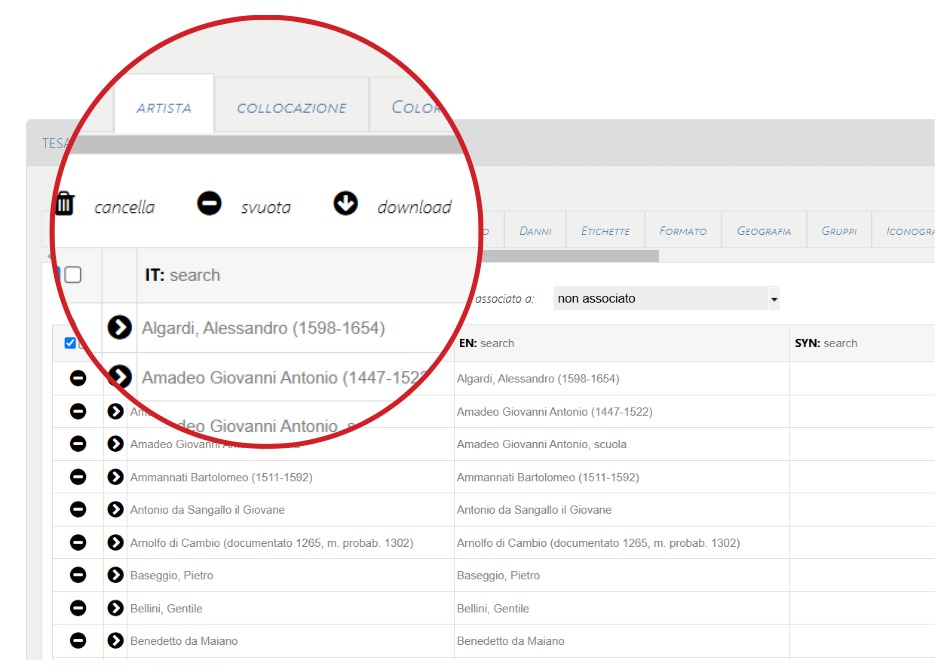Click the download arrow icon
Image resolution: width=951 pixels, height=672 pixels.
pos(345,205)
